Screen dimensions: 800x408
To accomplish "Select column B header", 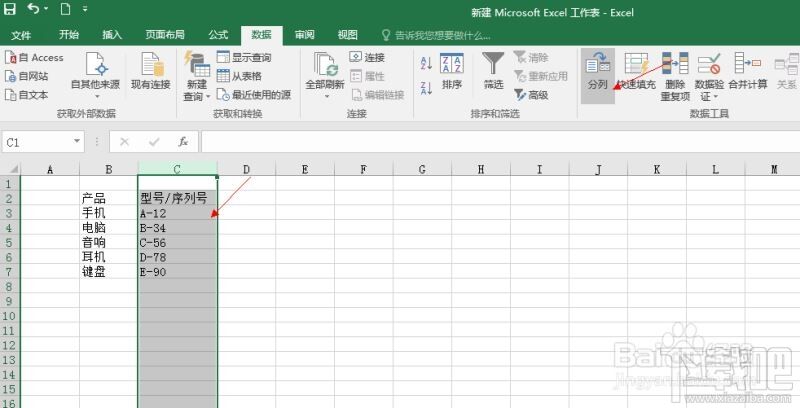I will pyautogui.click(x=109, y=169).
